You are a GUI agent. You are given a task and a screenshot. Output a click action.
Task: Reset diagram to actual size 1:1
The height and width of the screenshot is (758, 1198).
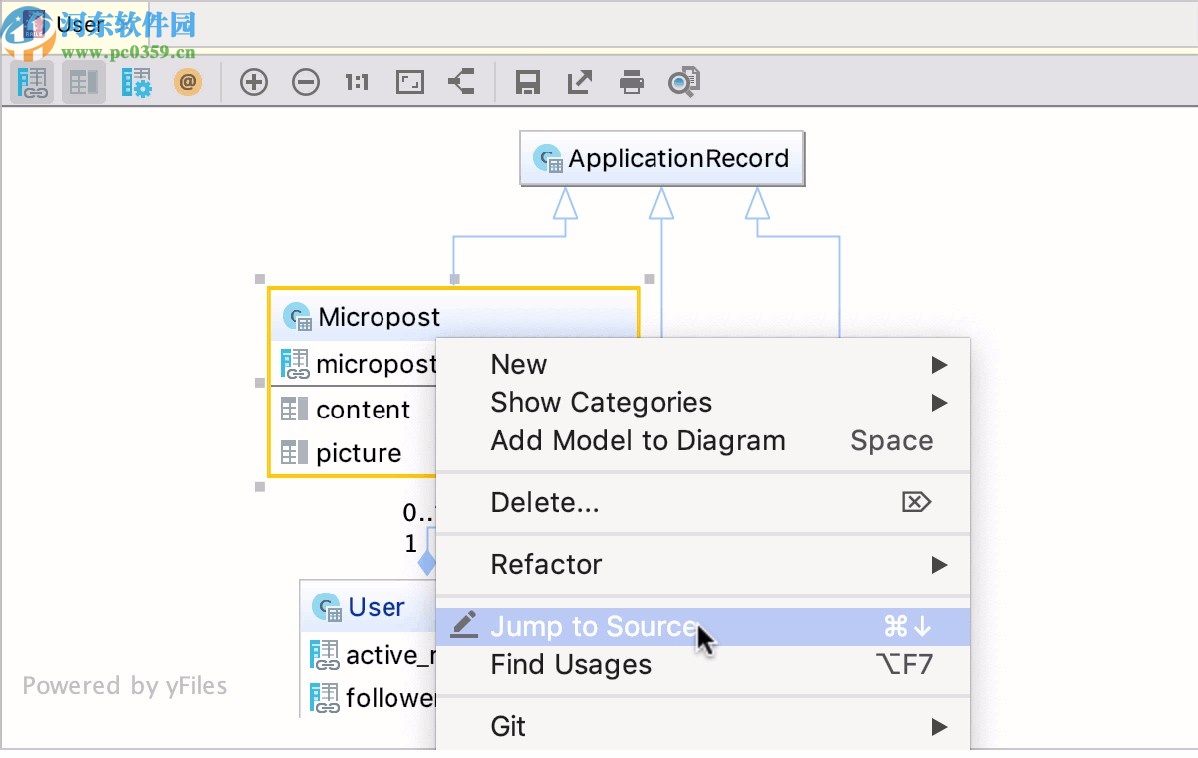pyautogui.click(x=357, y=82)
